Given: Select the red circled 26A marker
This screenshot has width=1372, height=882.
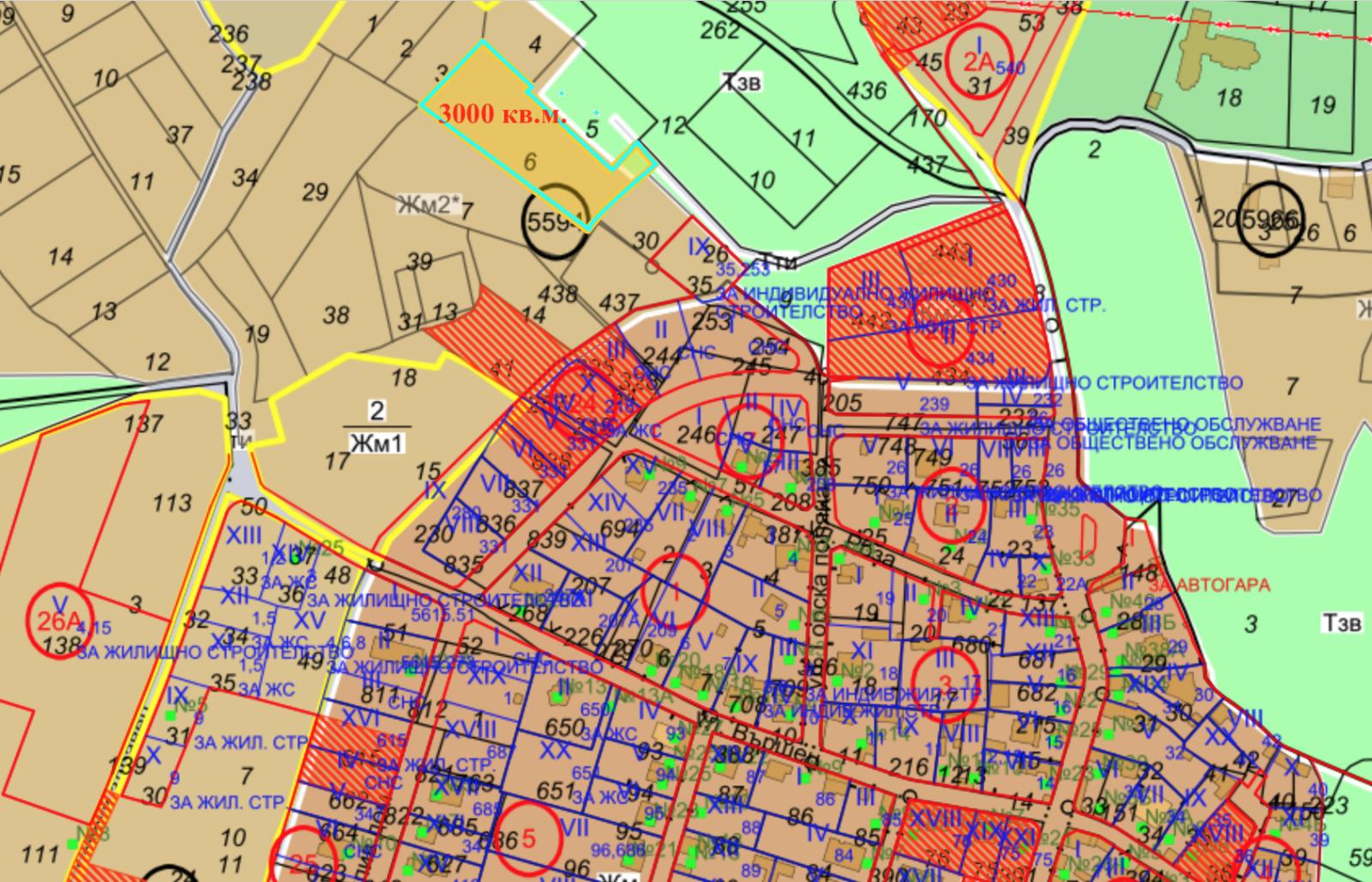Looking at the screenshot, I should (x=60, y=620).
